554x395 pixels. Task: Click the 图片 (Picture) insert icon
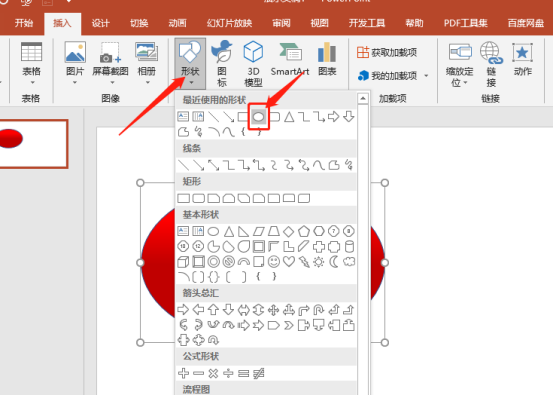75,52
